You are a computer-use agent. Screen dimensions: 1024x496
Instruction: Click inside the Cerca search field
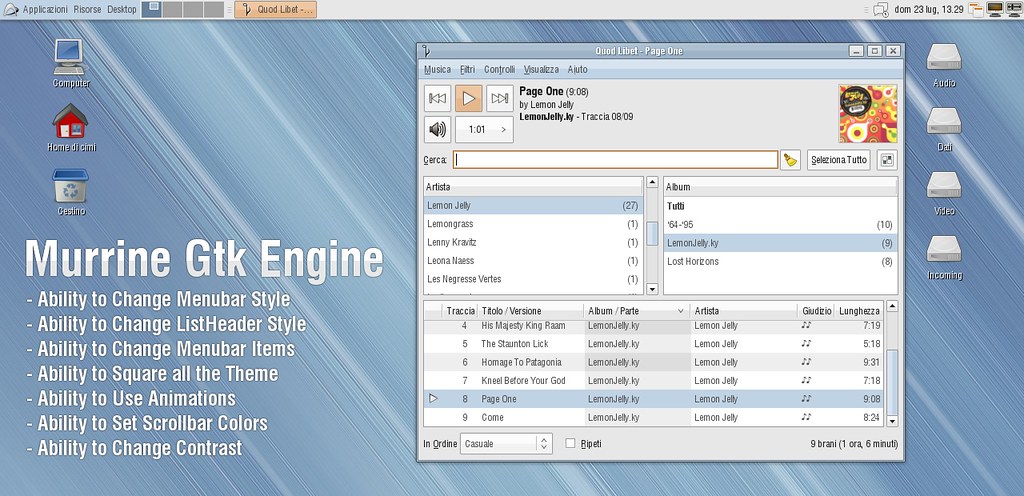pos(615,160)
